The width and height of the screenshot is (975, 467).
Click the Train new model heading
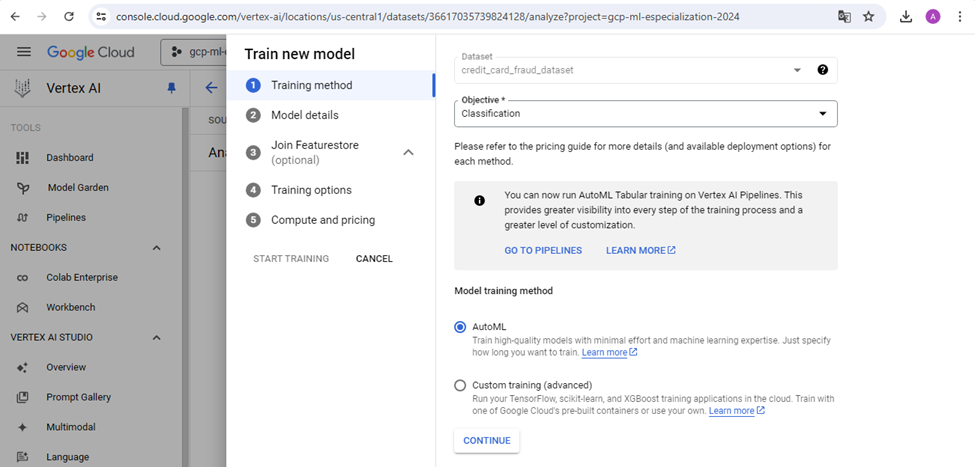click(x=300, y=54)
